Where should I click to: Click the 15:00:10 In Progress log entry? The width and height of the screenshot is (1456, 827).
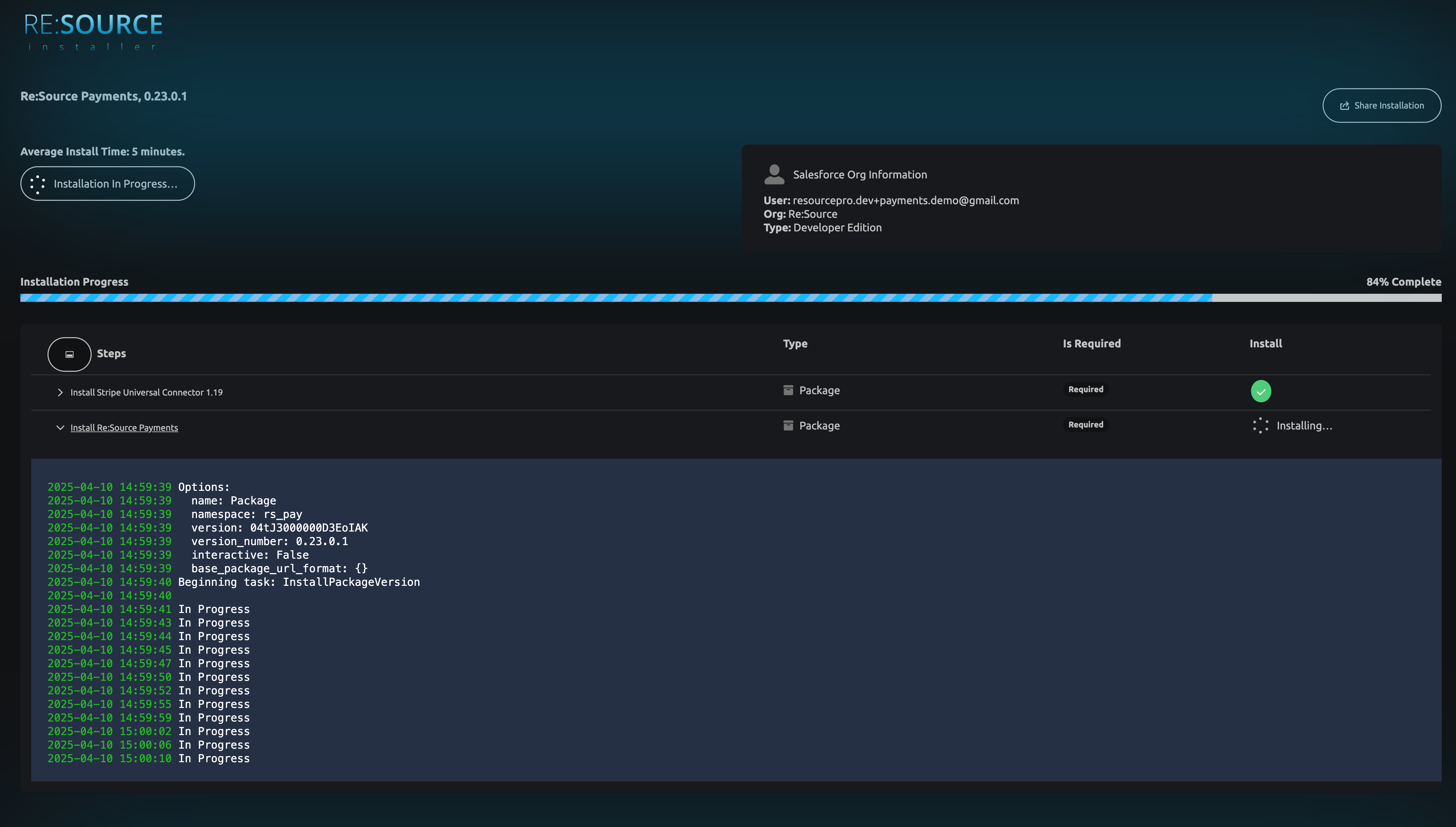pos(148,758)
